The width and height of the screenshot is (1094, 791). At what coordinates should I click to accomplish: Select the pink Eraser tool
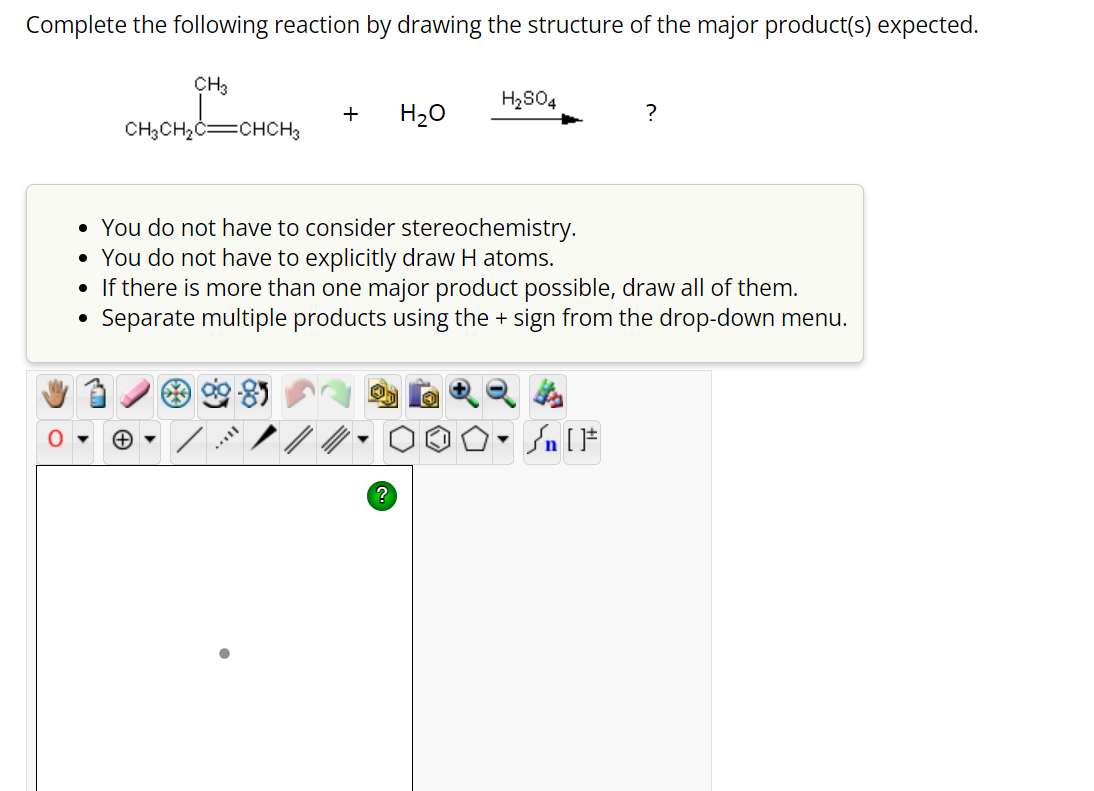click(133, 395)
